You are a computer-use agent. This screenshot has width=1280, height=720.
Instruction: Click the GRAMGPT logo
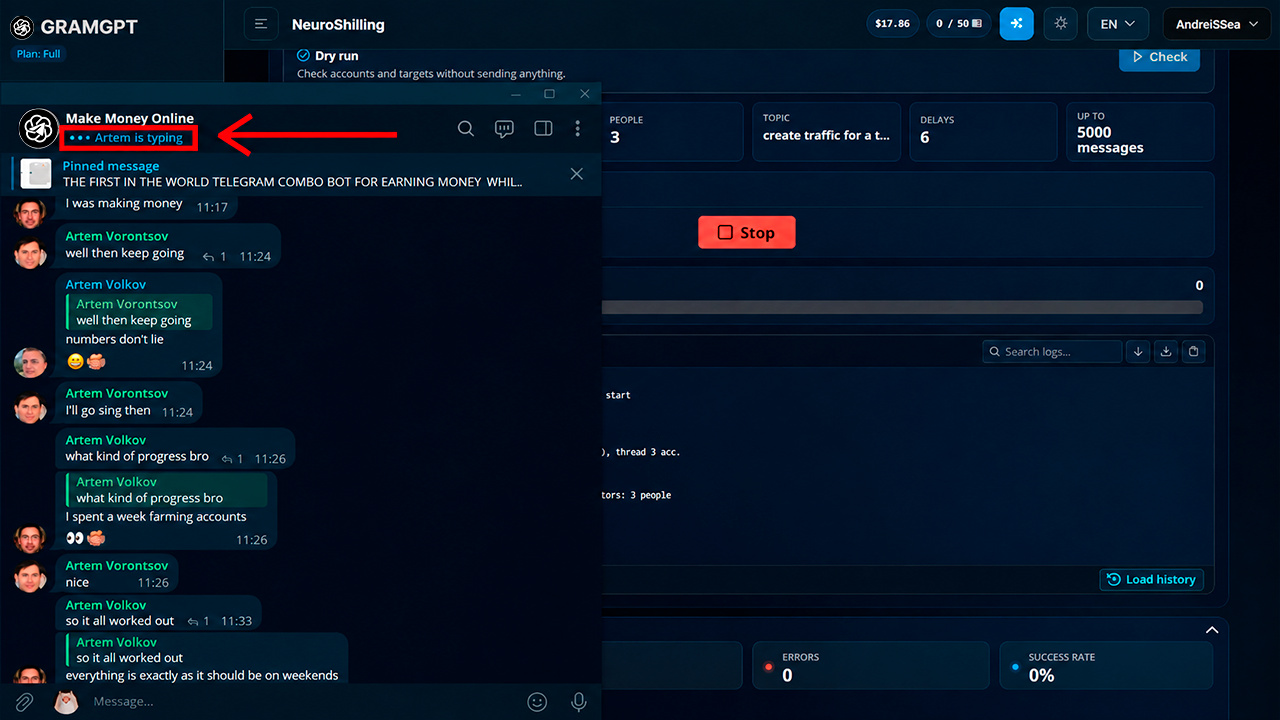75,27
